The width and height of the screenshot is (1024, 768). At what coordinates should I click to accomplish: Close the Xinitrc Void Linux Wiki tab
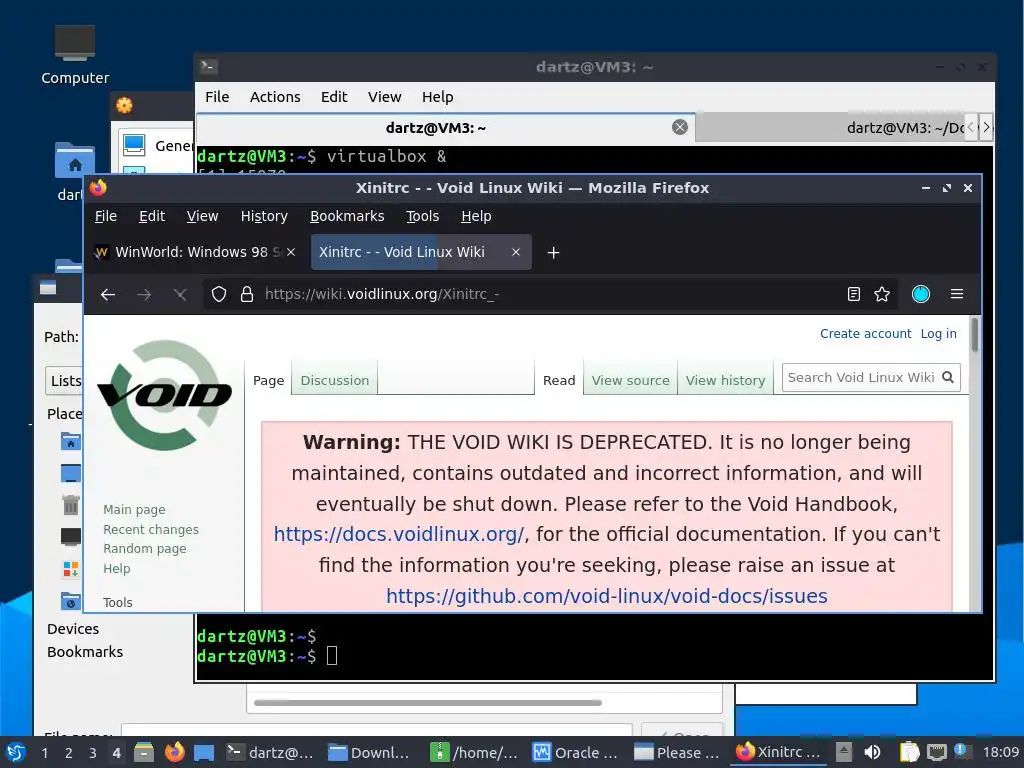tap(516, 252)
